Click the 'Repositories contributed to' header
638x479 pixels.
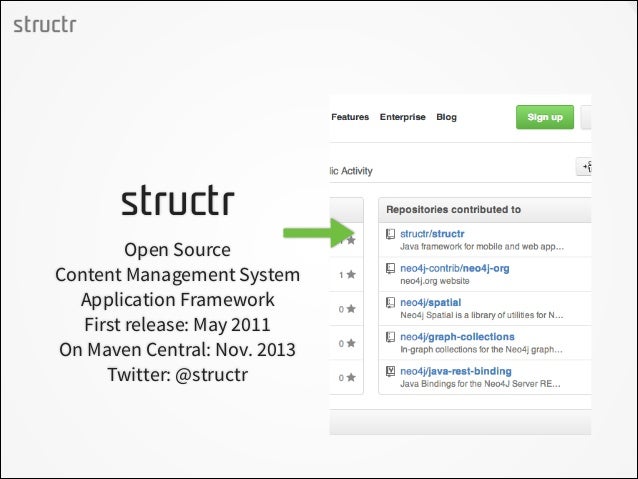tap(453, 210)
